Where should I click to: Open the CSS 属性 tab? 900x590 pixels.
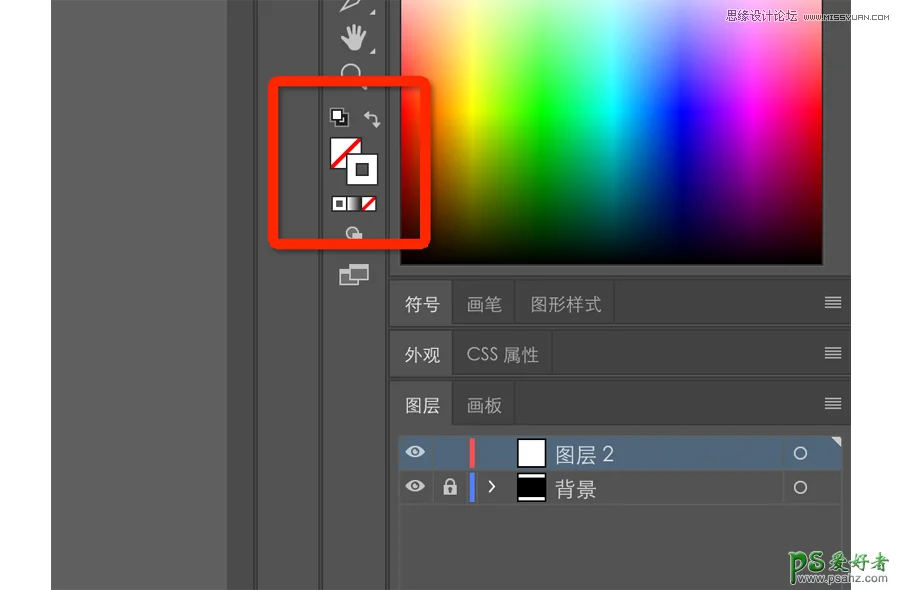pyautogui.click(x=502, y=354)
